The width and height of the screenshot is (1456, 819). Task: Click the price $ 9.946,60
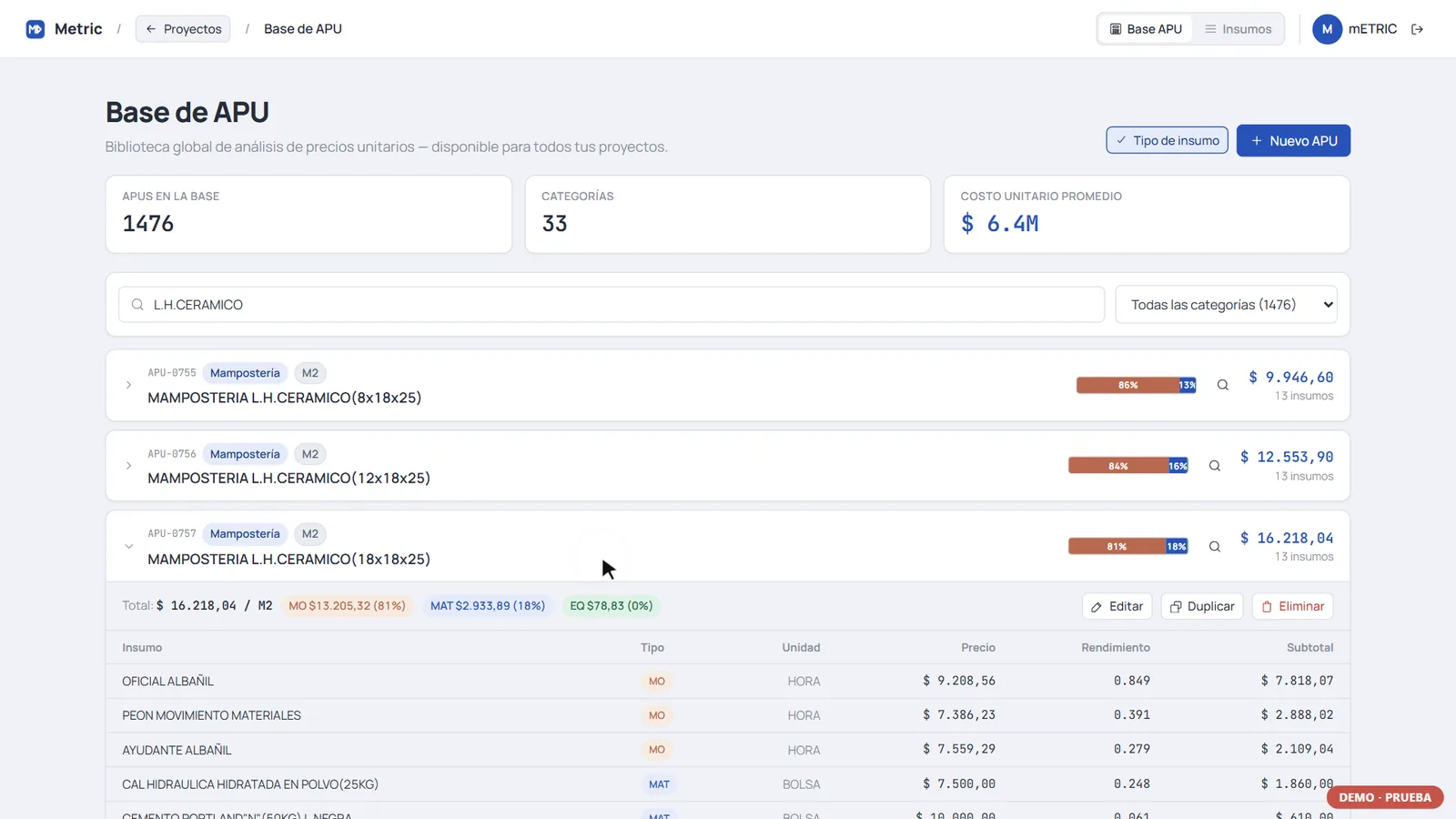tap(1291, 377)
